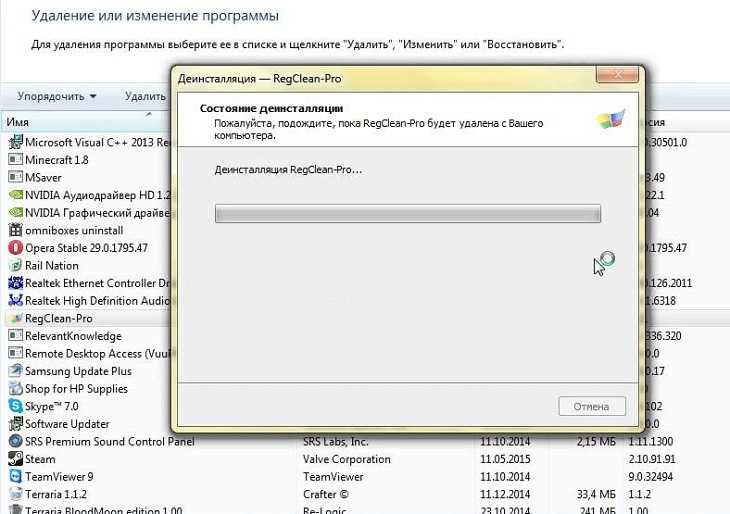Click the version 9.0.32494 cell
The height and width of the screenshot is (514, 730).
coord(650,477)
